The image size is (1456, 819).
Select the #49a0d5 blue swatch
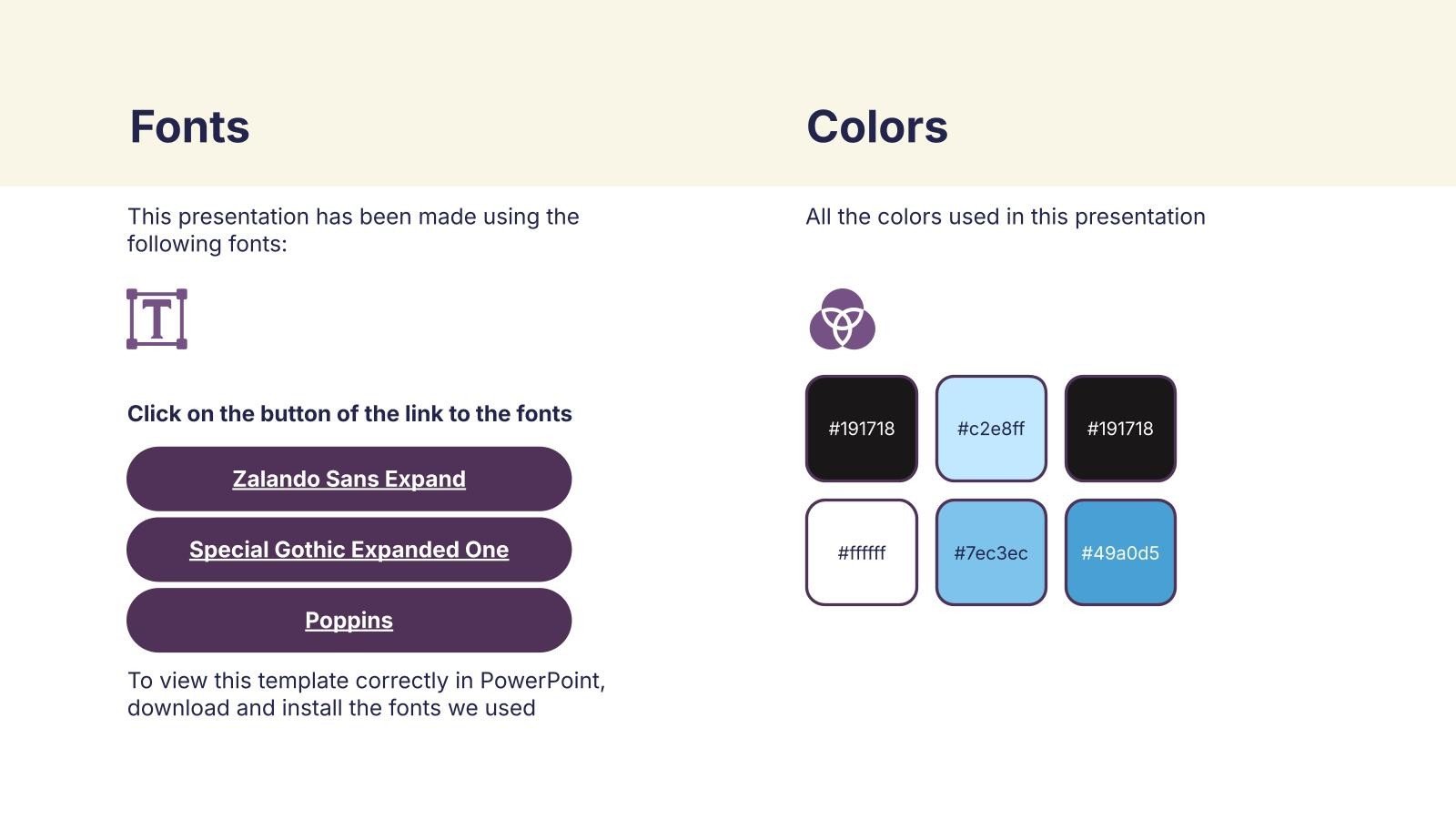coord(1120,552)
